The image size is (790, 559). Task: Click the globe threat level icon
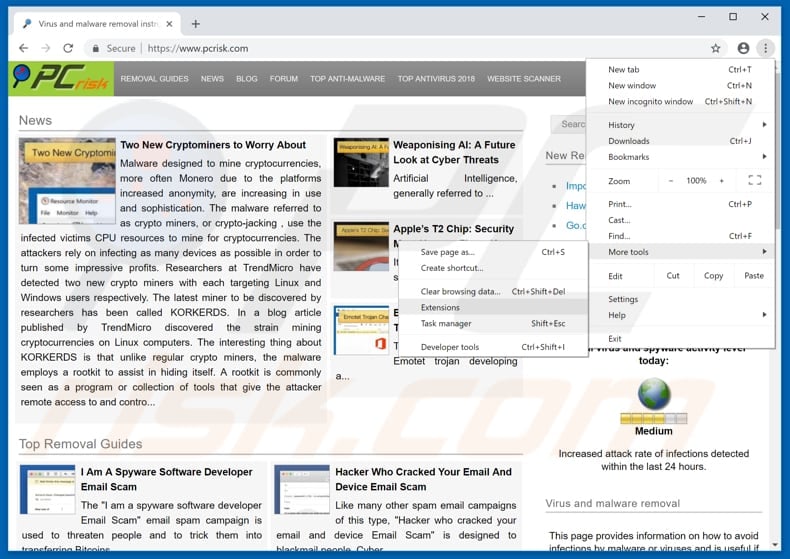pos(653,393)
